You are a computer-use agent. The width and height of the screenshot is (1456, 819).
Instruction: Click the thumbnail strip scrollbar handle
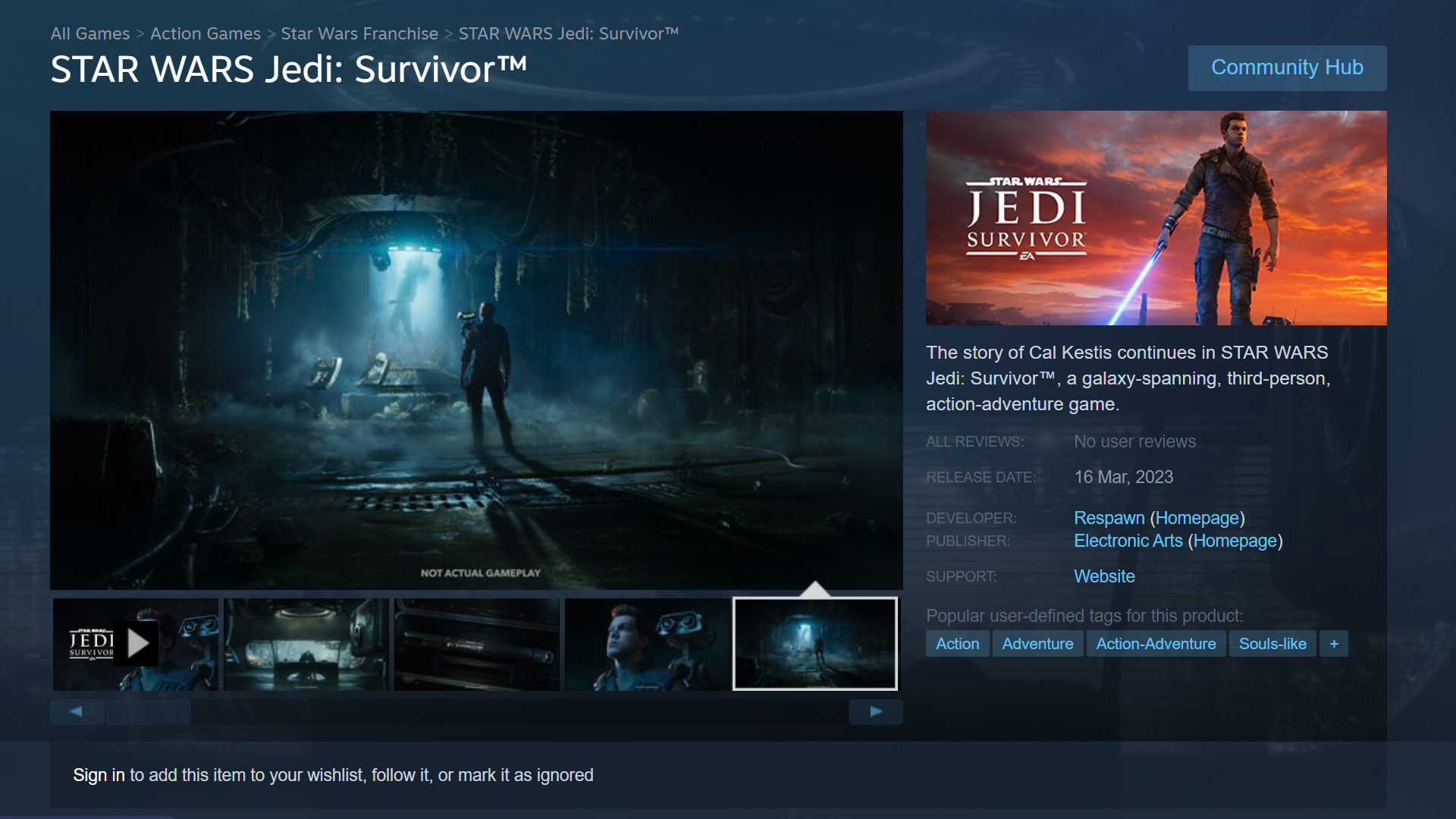click(149, 711)
